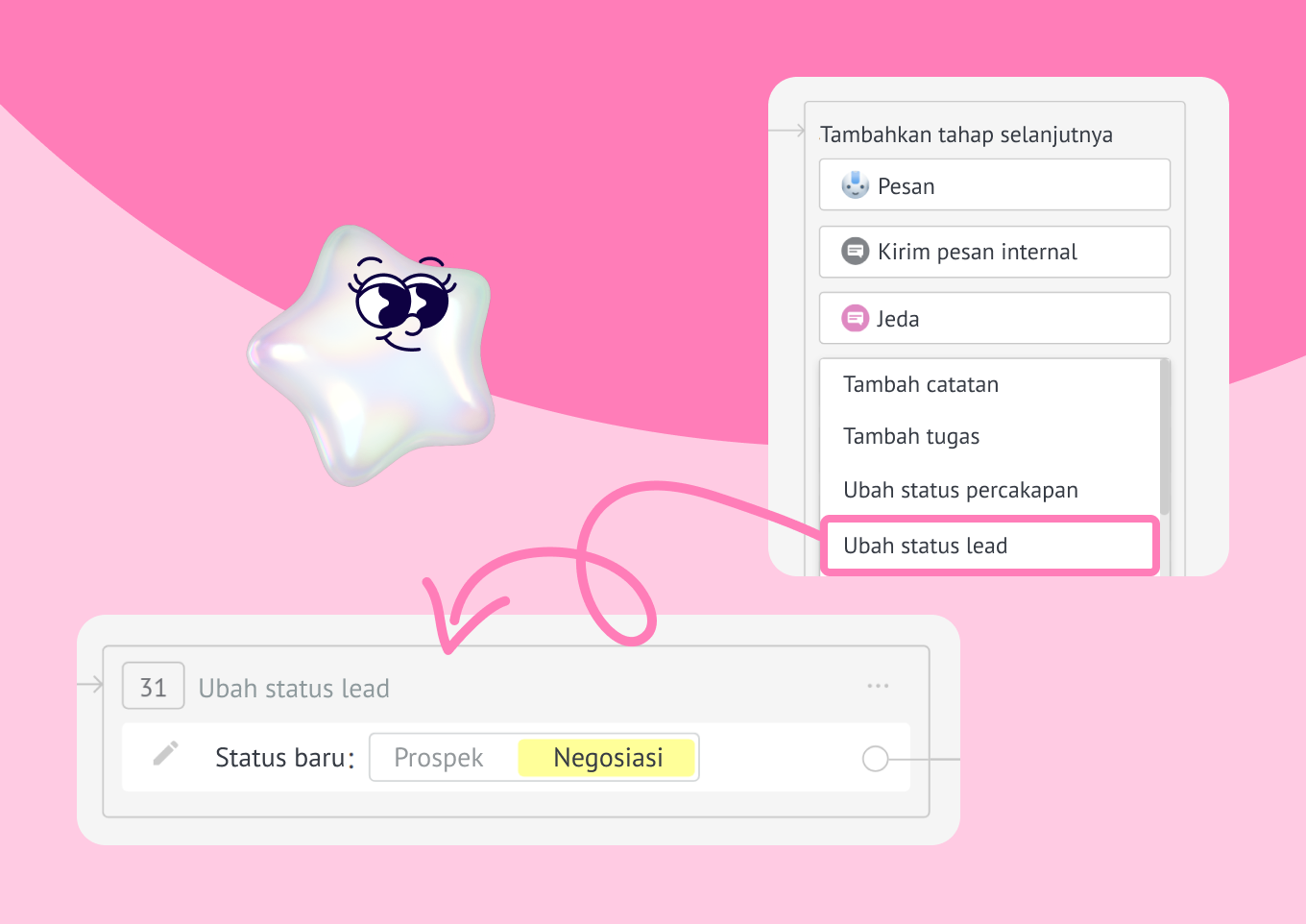Open the Status baru dropdown at Prospek

coord(439,758)
